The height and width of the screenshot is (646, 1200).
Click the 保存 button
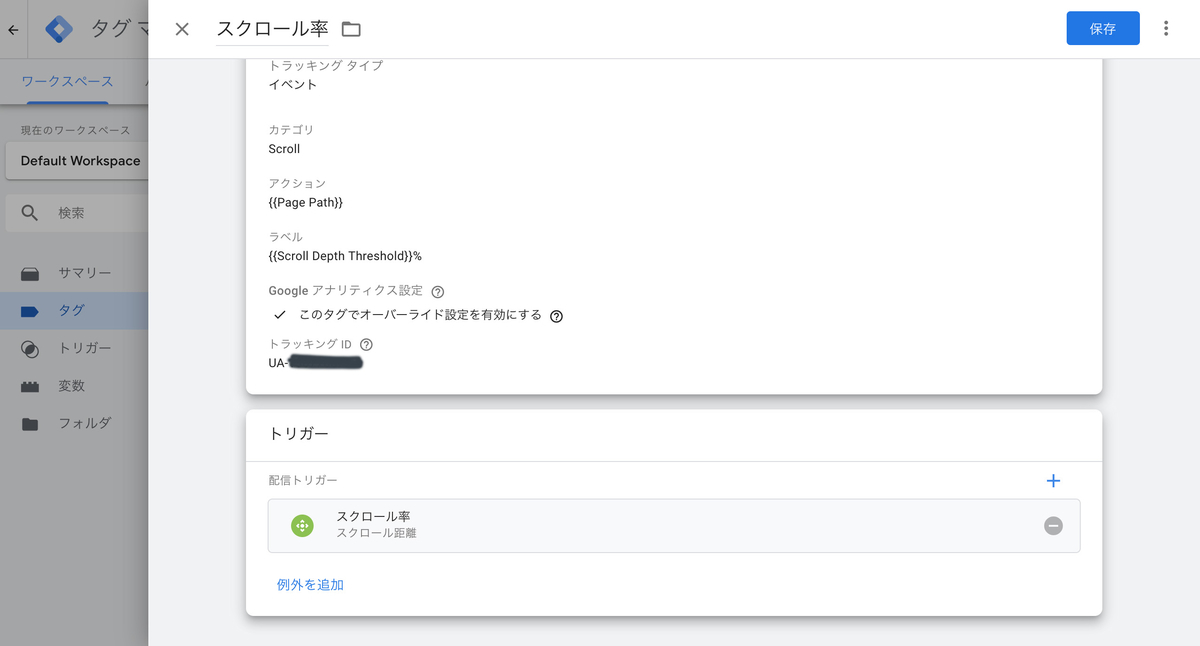[1103, 28]
